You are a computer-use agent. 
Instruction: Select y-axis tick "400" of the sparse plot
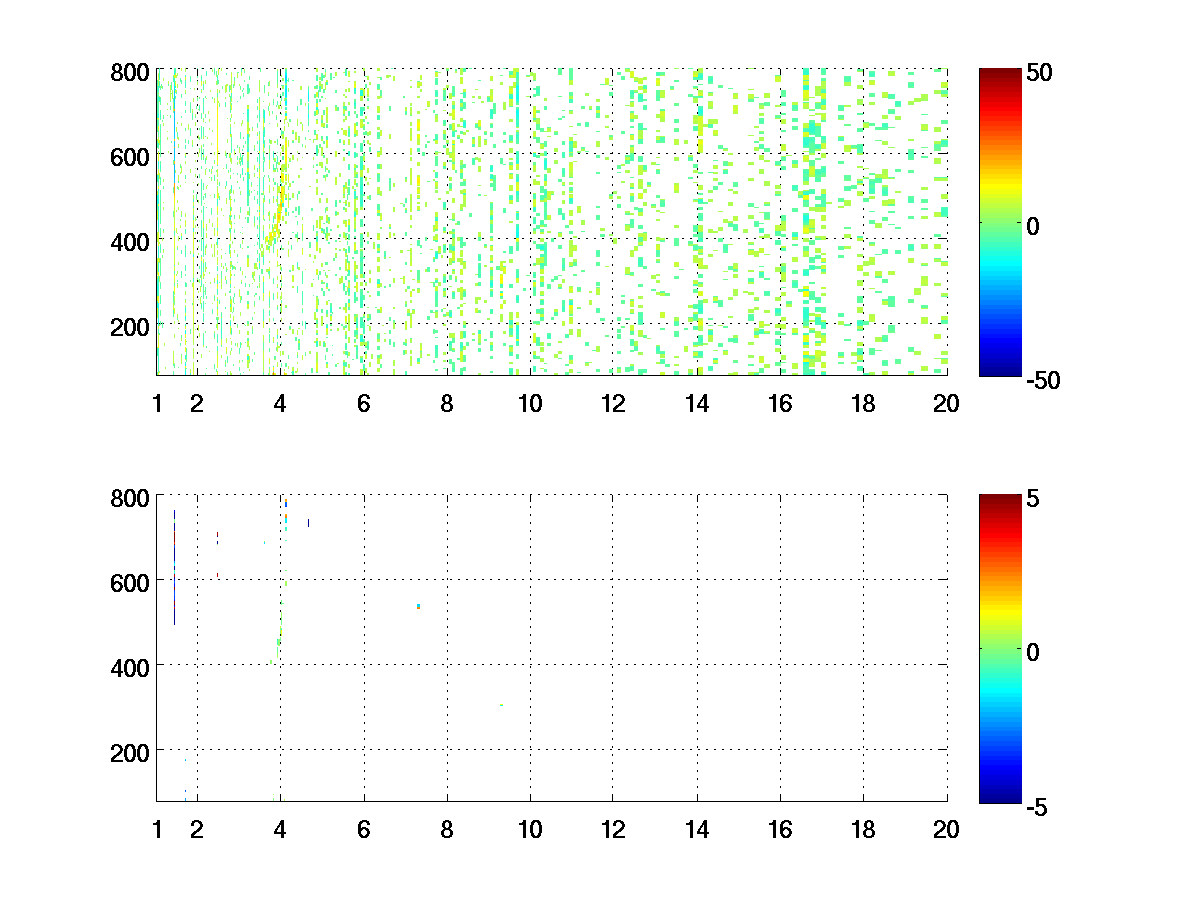130,666
